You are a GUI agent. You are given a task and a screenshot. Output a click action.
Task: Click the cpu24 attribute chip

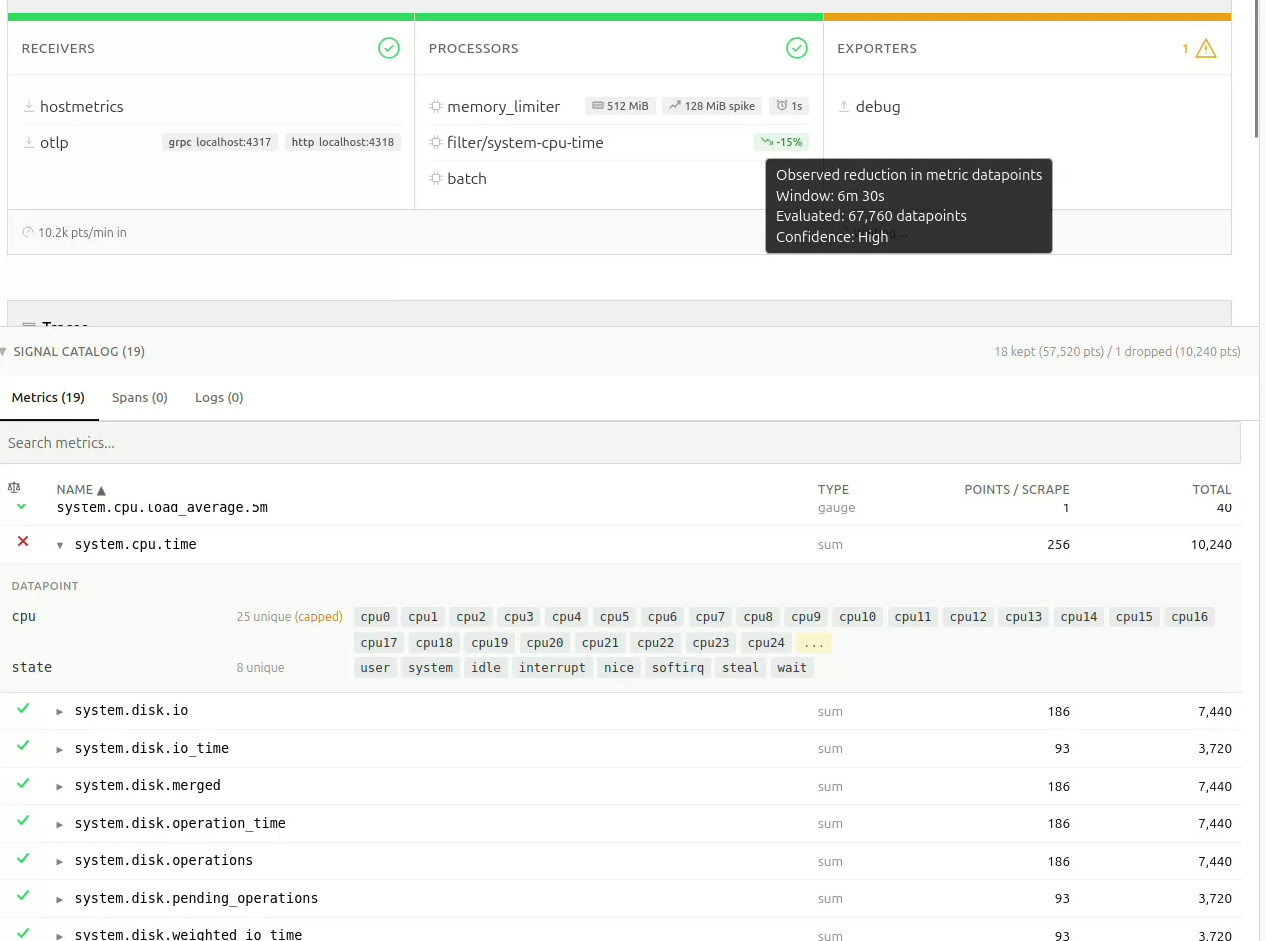[x=766, y=642]
